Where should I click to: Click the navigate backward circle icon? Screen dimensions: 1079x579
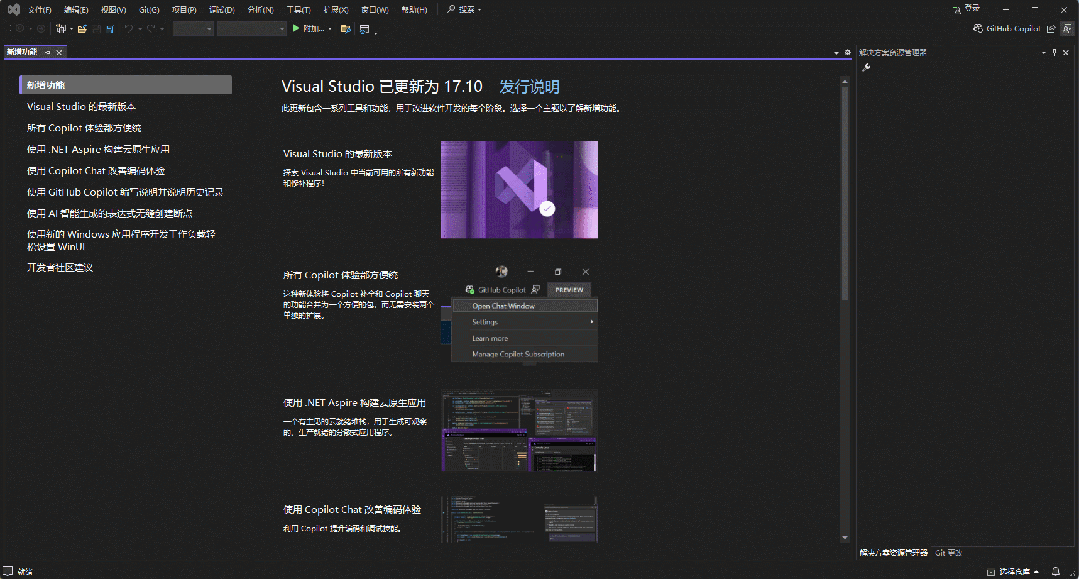[20, 29]
